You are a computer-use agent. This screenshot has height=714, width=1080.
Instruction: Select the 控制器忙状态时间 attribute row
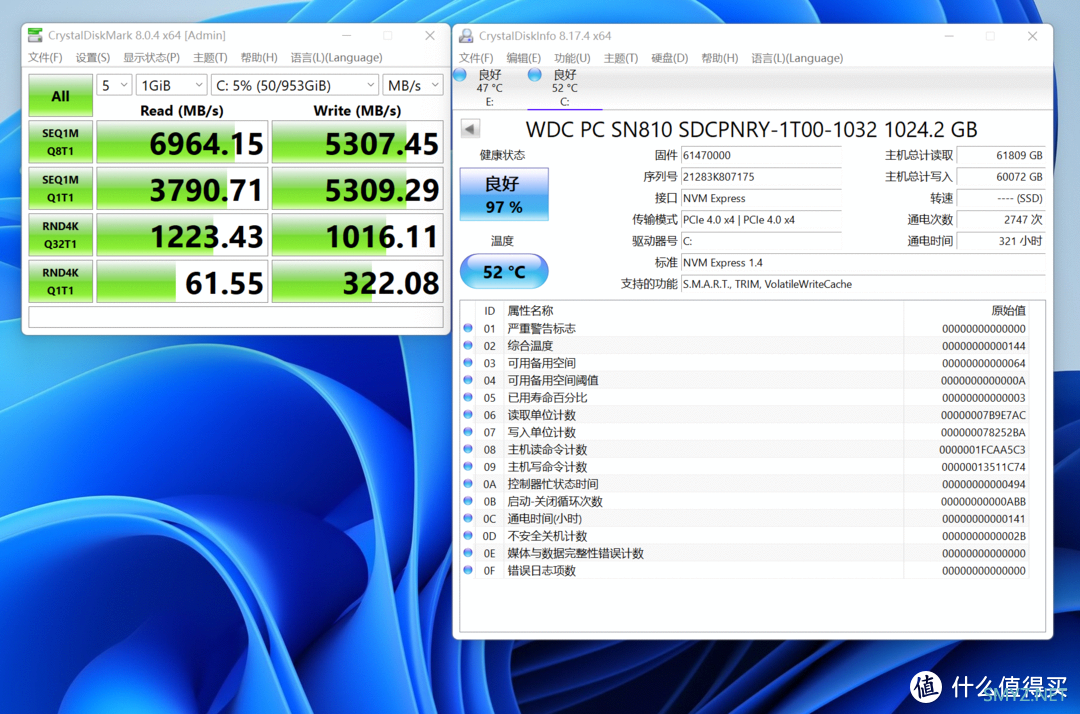coord(745,484)
